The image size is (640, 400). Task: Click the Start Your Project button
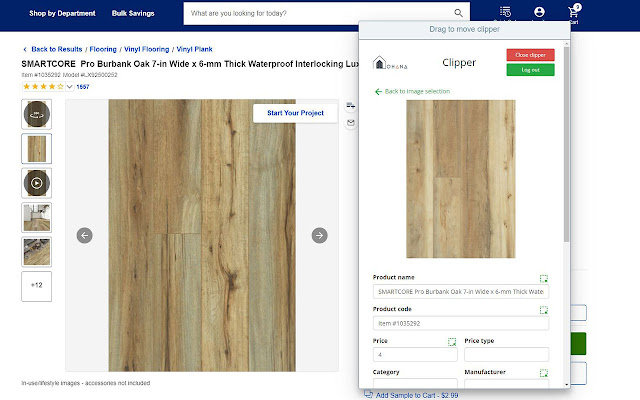296,113
